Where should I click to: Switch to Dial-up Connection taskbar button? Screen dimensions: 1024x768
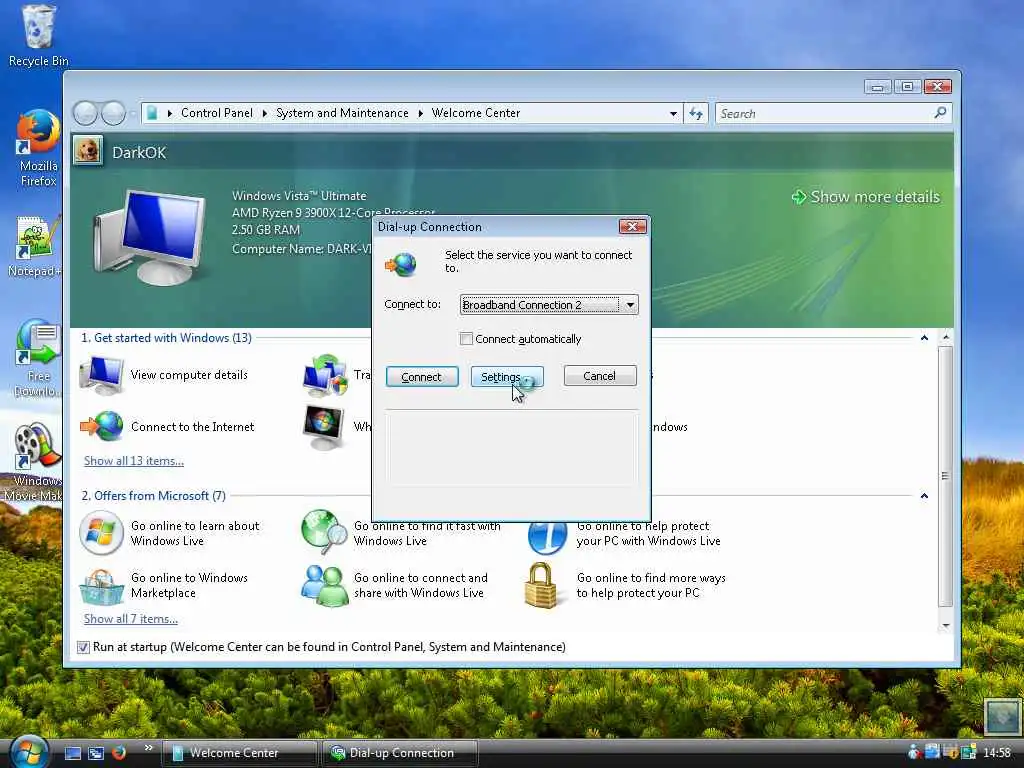pos(400,753)
